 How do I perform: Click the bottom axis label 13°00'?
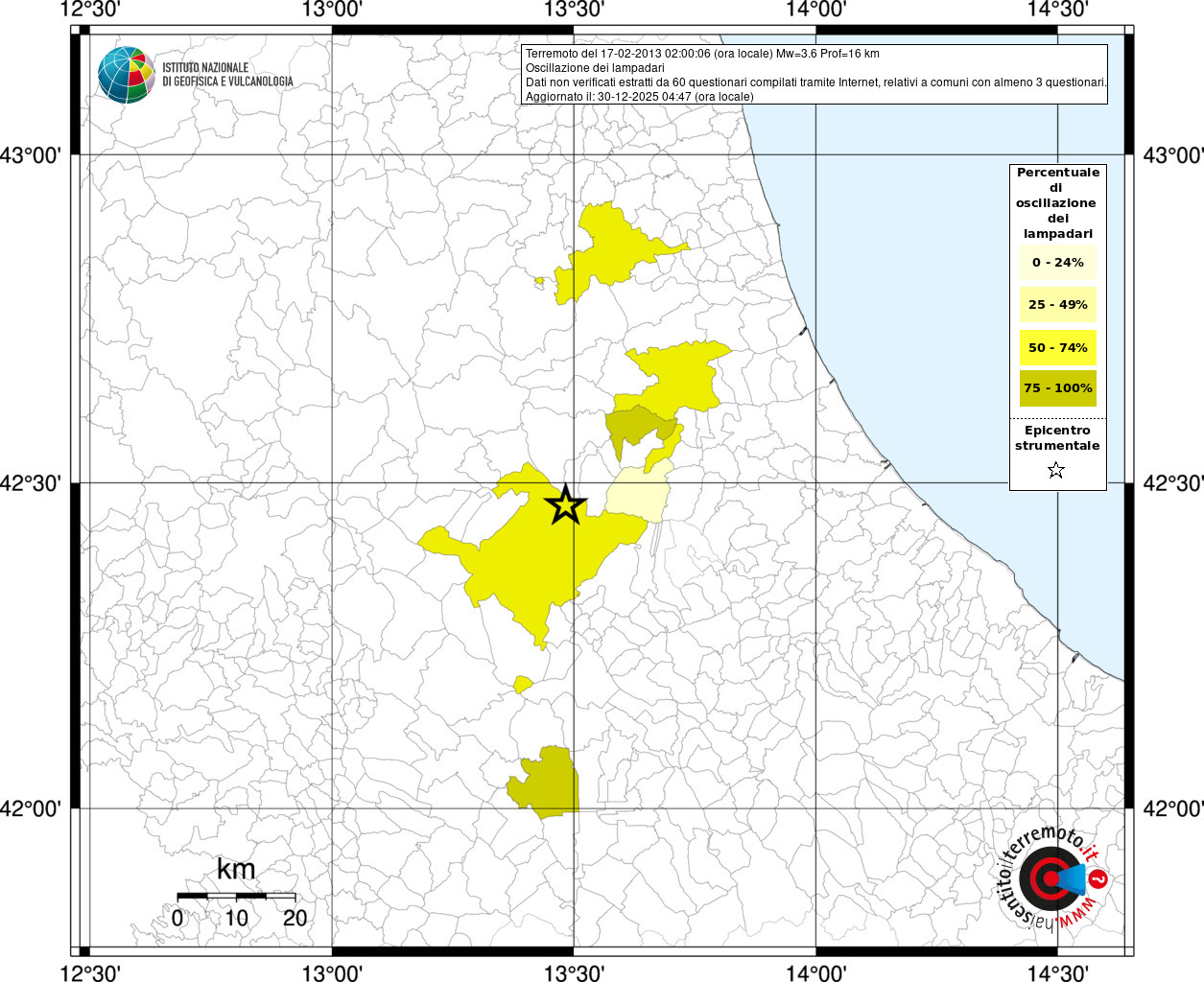click(x=332, y=972)
